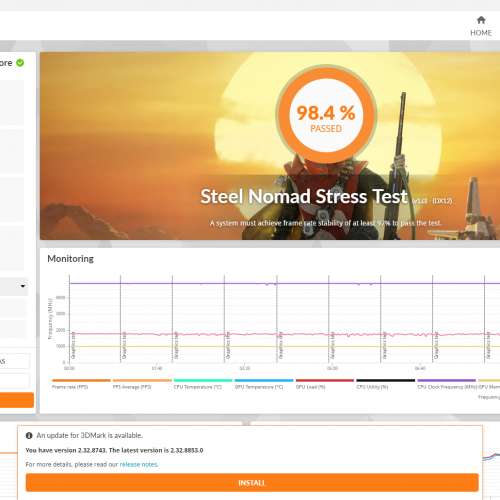Click the Home house icon

[481, 20]
